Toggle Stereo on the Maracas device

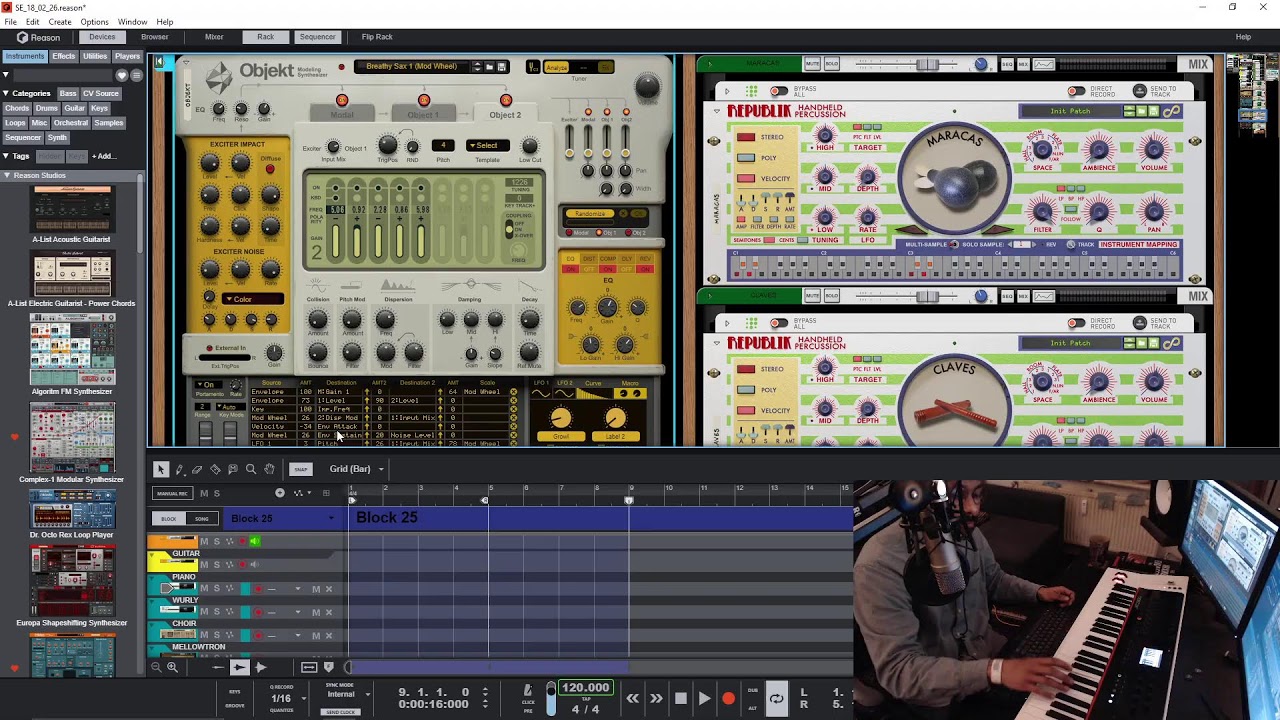(746, 137)
